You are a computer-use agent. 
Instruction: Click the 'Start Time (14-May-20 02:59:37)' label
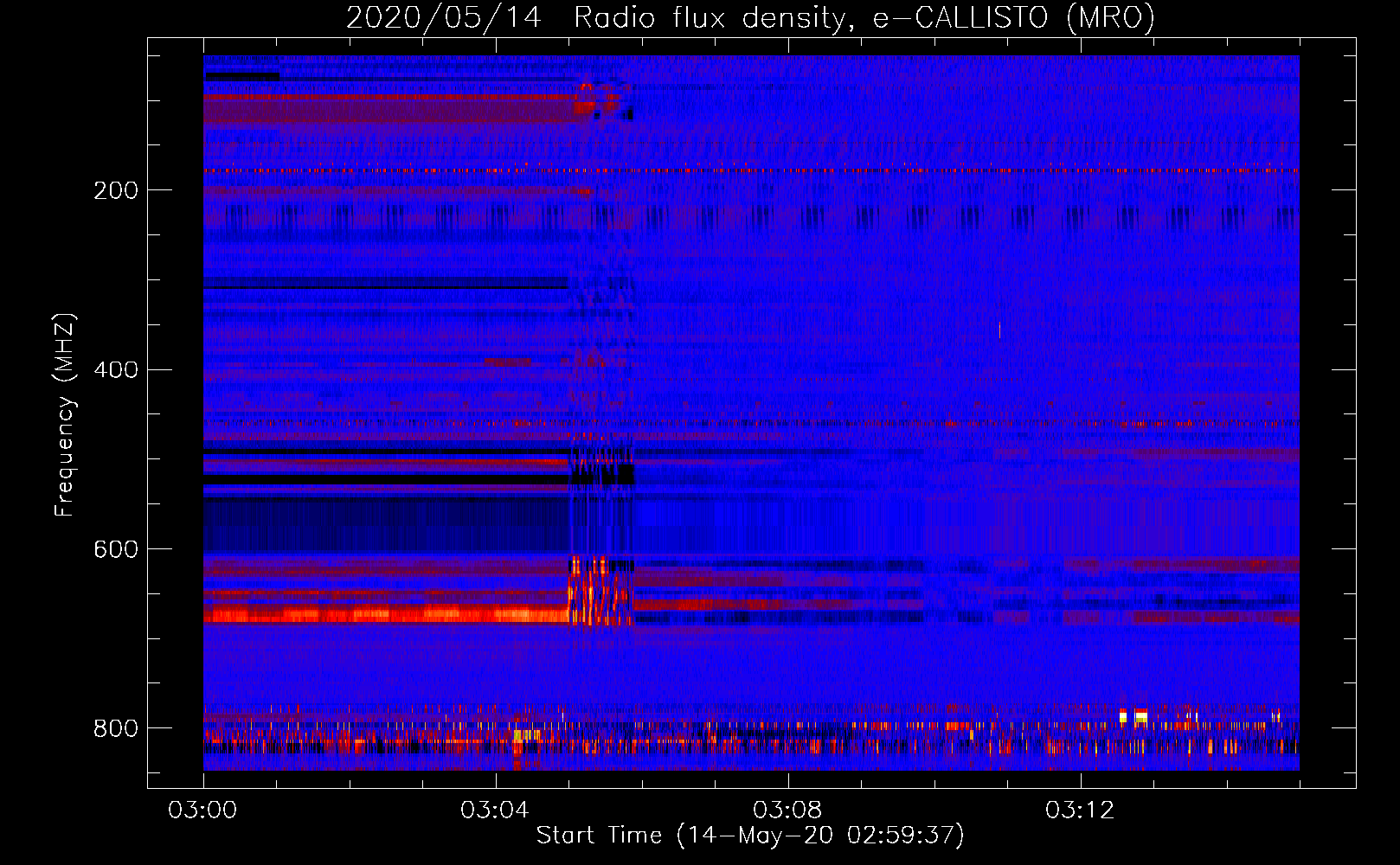click(x=750, y=836)
